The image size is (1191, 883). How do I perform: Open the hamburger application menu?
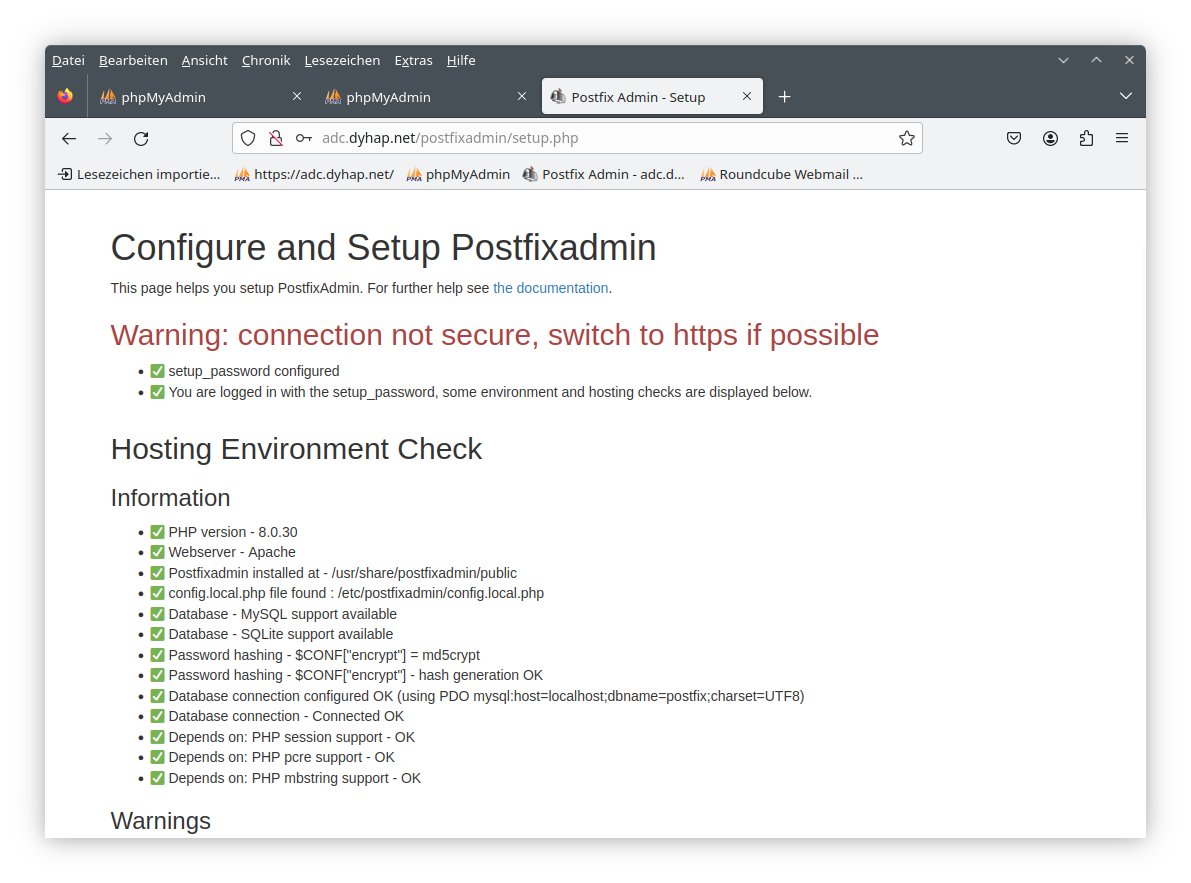pos(1122,139)
